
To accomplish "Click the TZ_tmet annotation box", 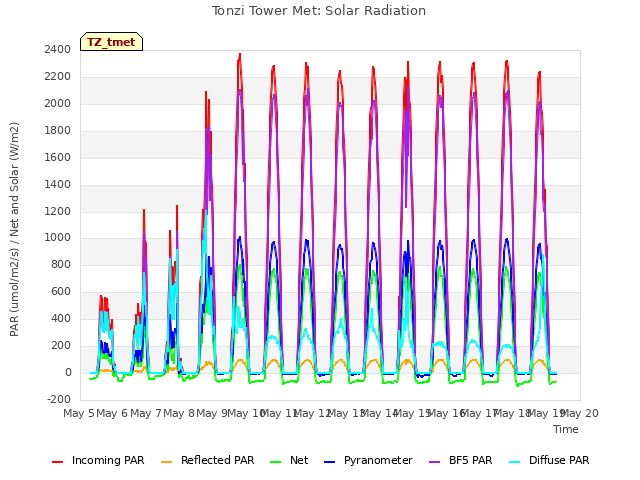I will pyautogui.click(x=111, y=42).
